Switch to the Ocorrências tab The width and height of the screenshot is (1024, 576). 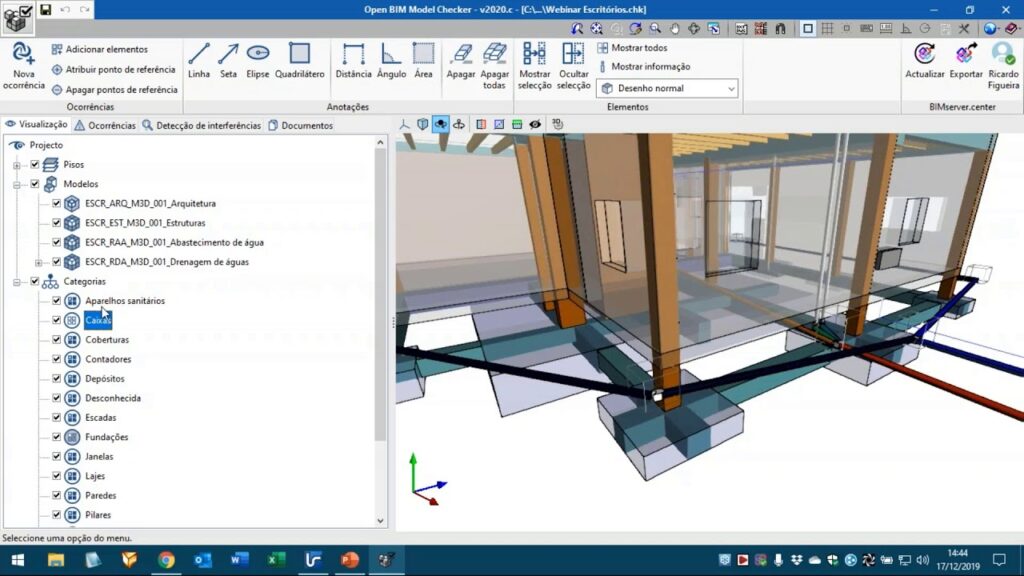105,126
